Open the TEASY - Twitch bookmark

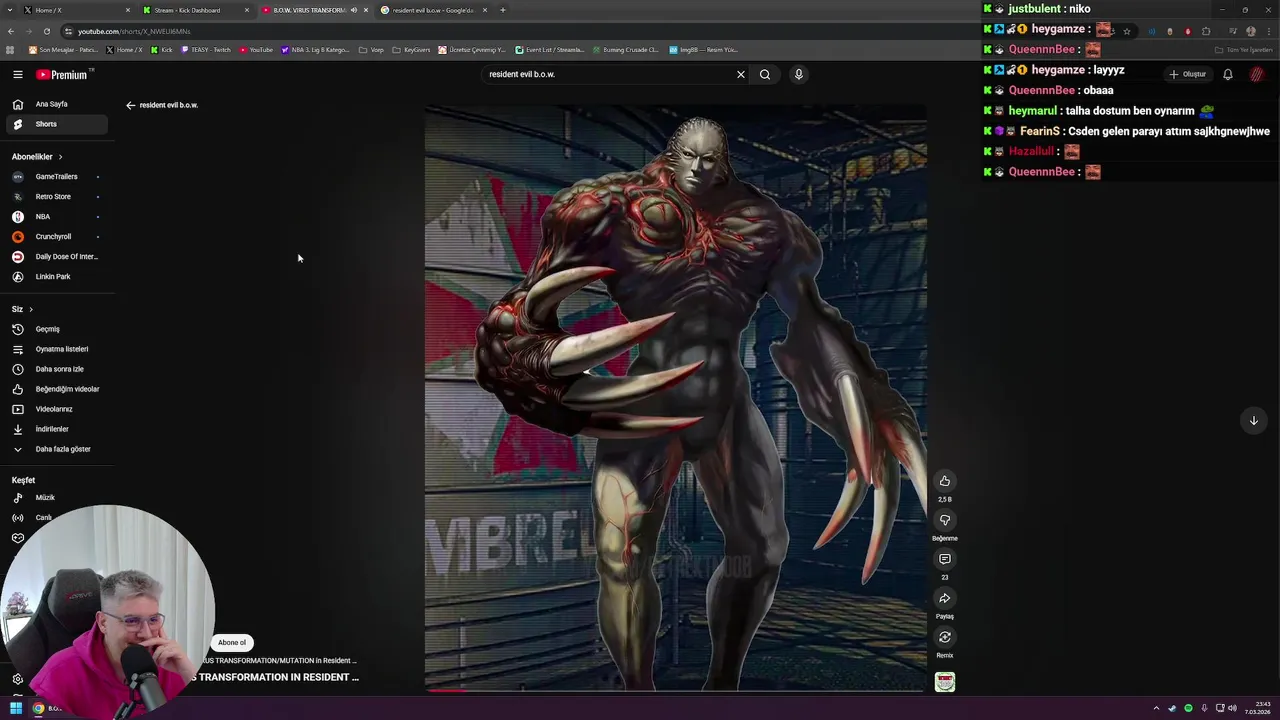(205, 50)
